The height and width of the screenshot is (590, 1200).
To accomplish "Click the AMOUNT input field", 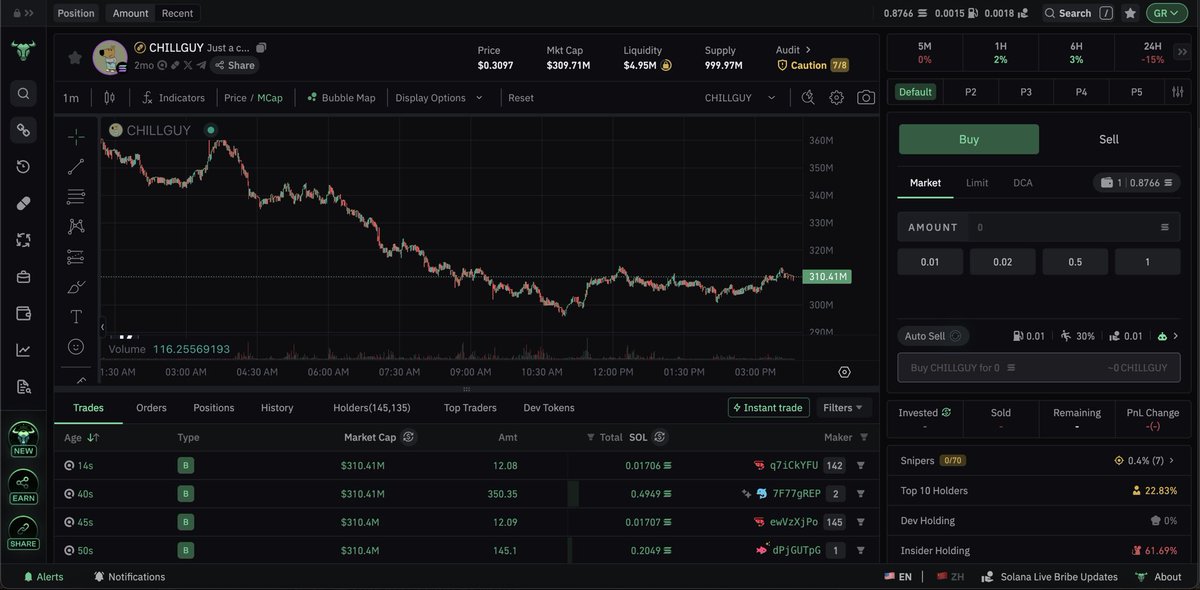I will tap(1038, 227).
